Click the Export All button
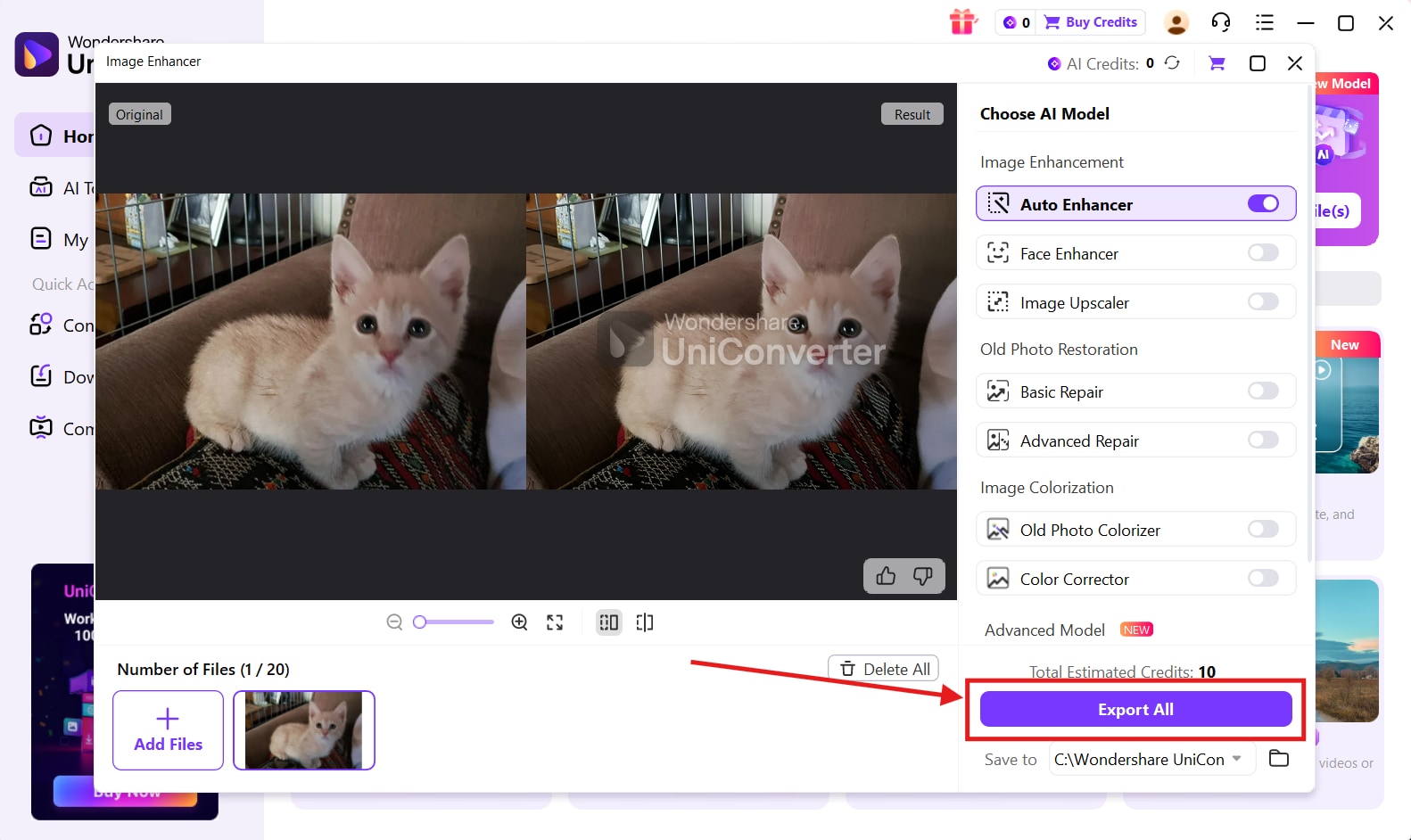 point(1135,709)
